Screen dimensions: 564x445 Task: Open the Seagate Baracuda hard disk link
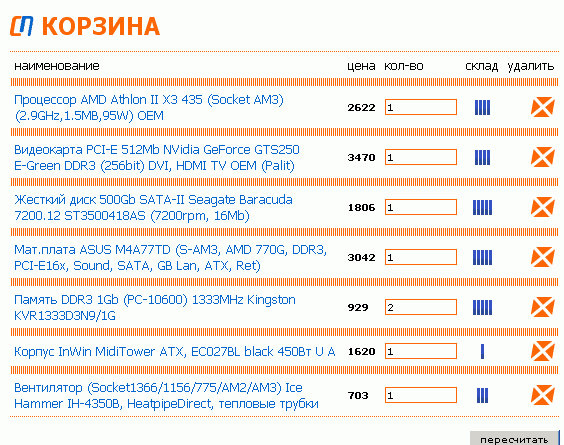(153, 208)
